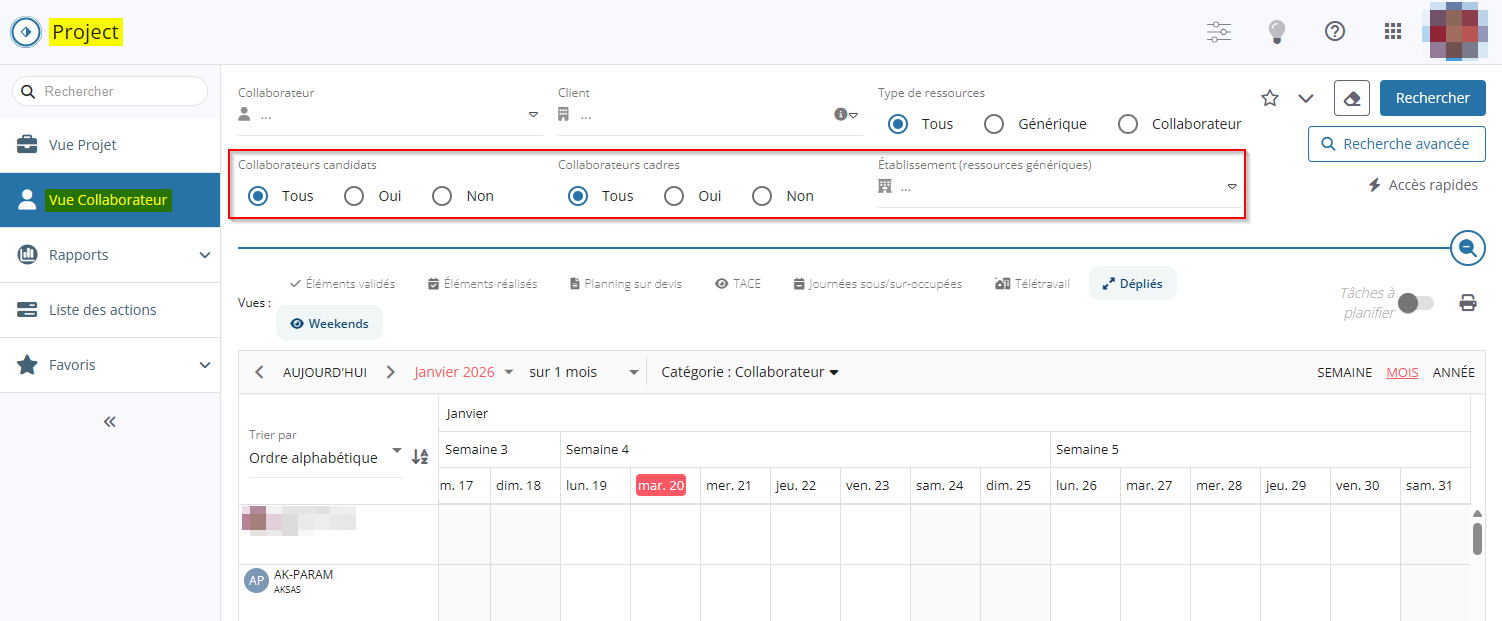Click the lightbulb suggestions icon

coord(1276,31)
